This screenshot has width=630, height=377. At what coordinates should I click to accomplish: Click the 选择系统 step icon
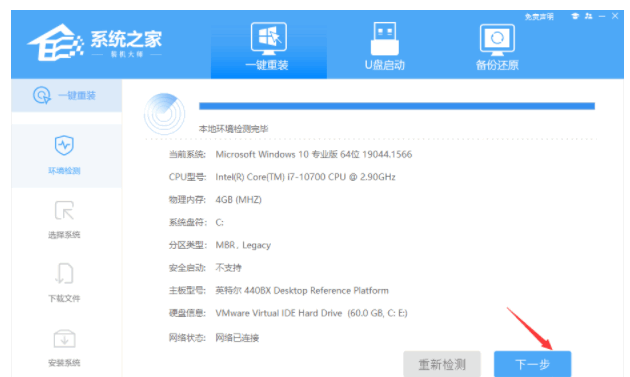pyautogui.click(x=64, y=211)
